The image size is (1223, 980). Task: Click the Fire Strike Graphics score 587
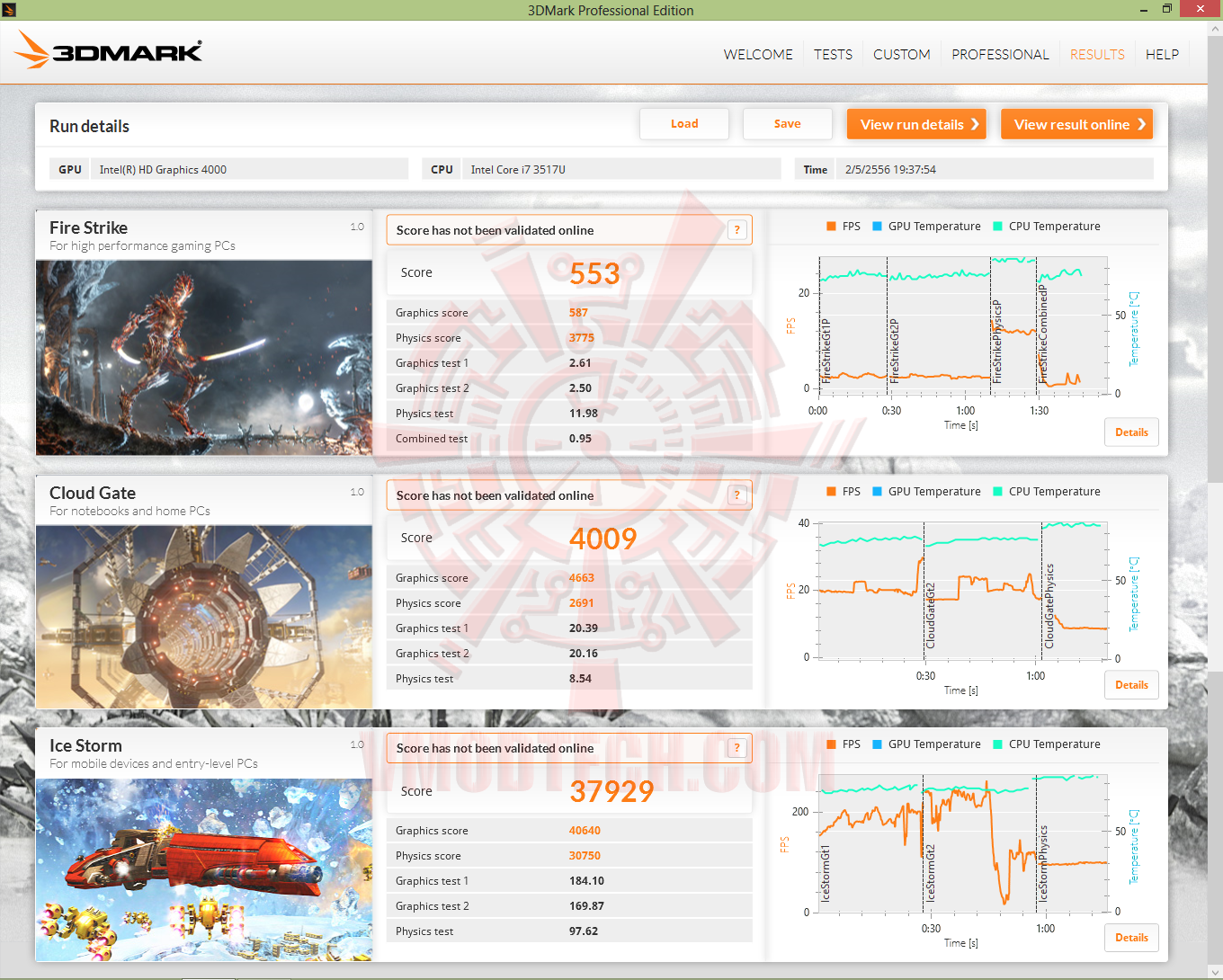click(578, 313)
